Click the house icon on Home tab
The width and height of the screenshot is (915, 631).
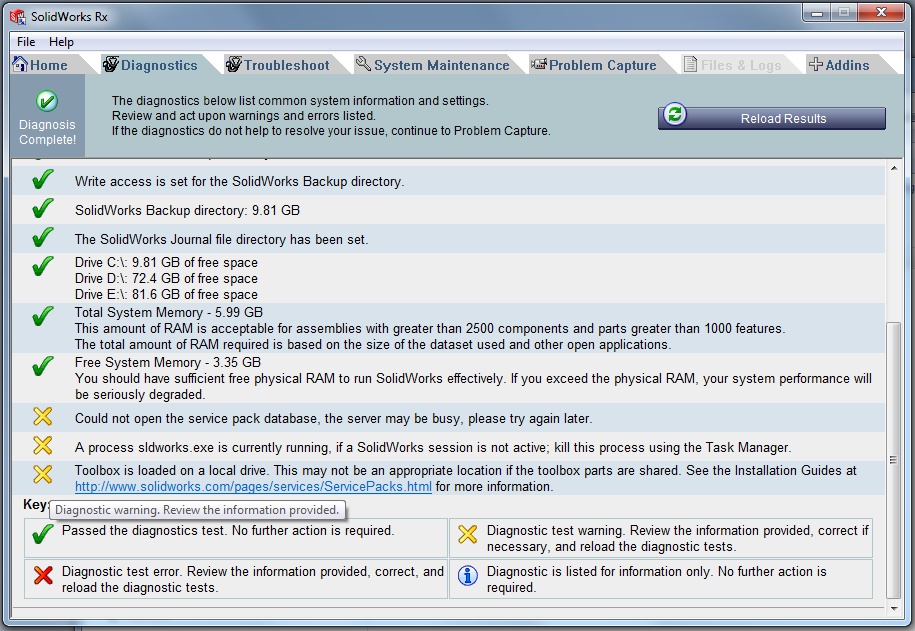coord(20,64)
